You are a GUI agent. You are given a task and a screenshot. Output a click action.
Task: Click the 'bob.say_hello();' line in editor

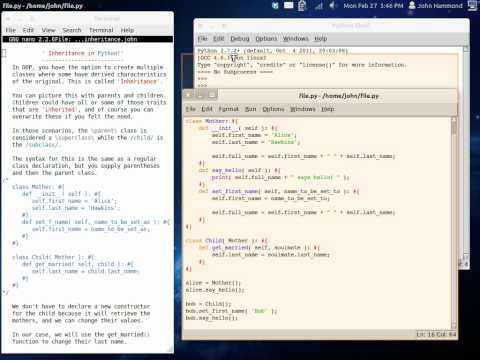click(211, 318)
